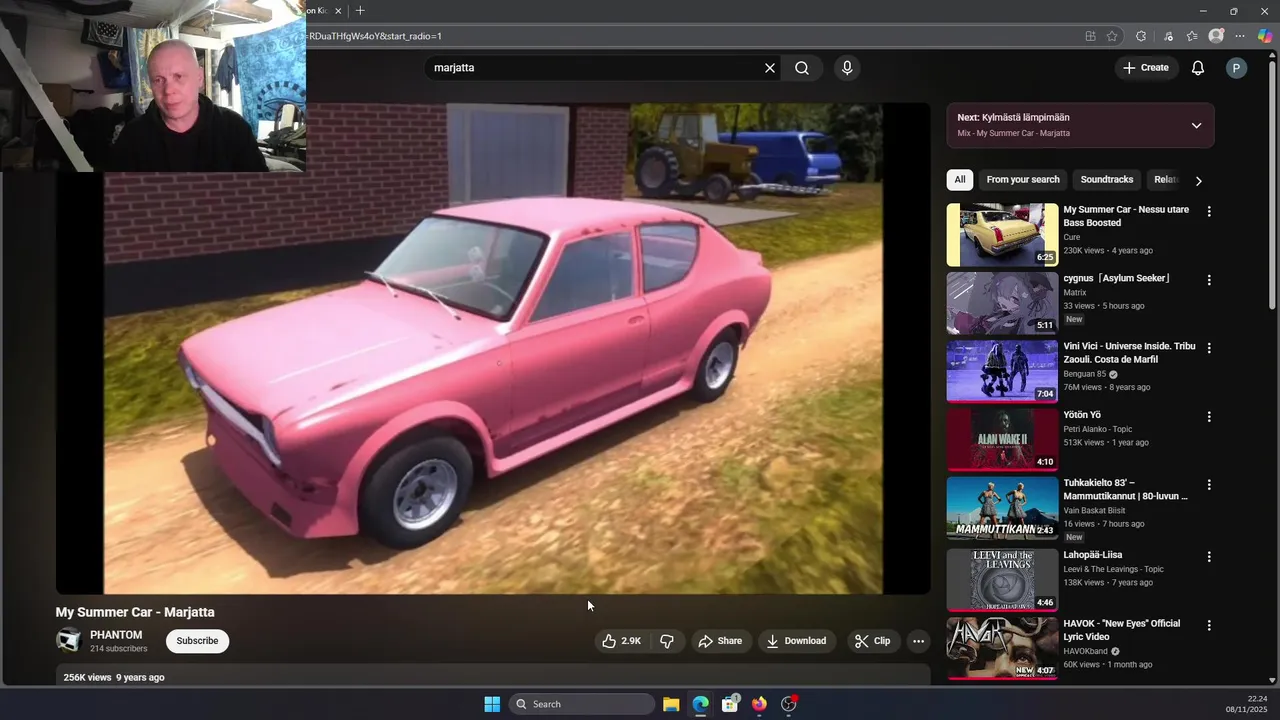The image size is (1280, 720).
Task: Add this page to favorites star
Action: coord(1112,36)
